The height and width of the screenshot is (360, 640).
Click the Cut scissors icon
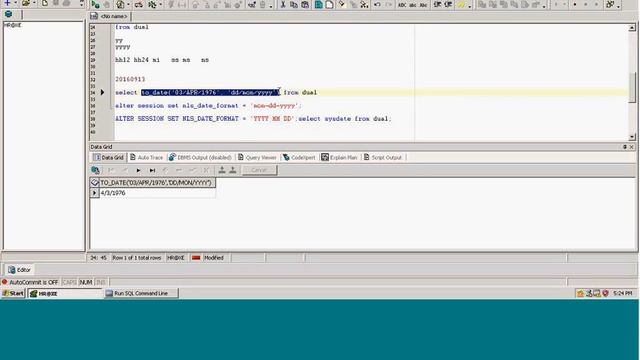[282, 4]
